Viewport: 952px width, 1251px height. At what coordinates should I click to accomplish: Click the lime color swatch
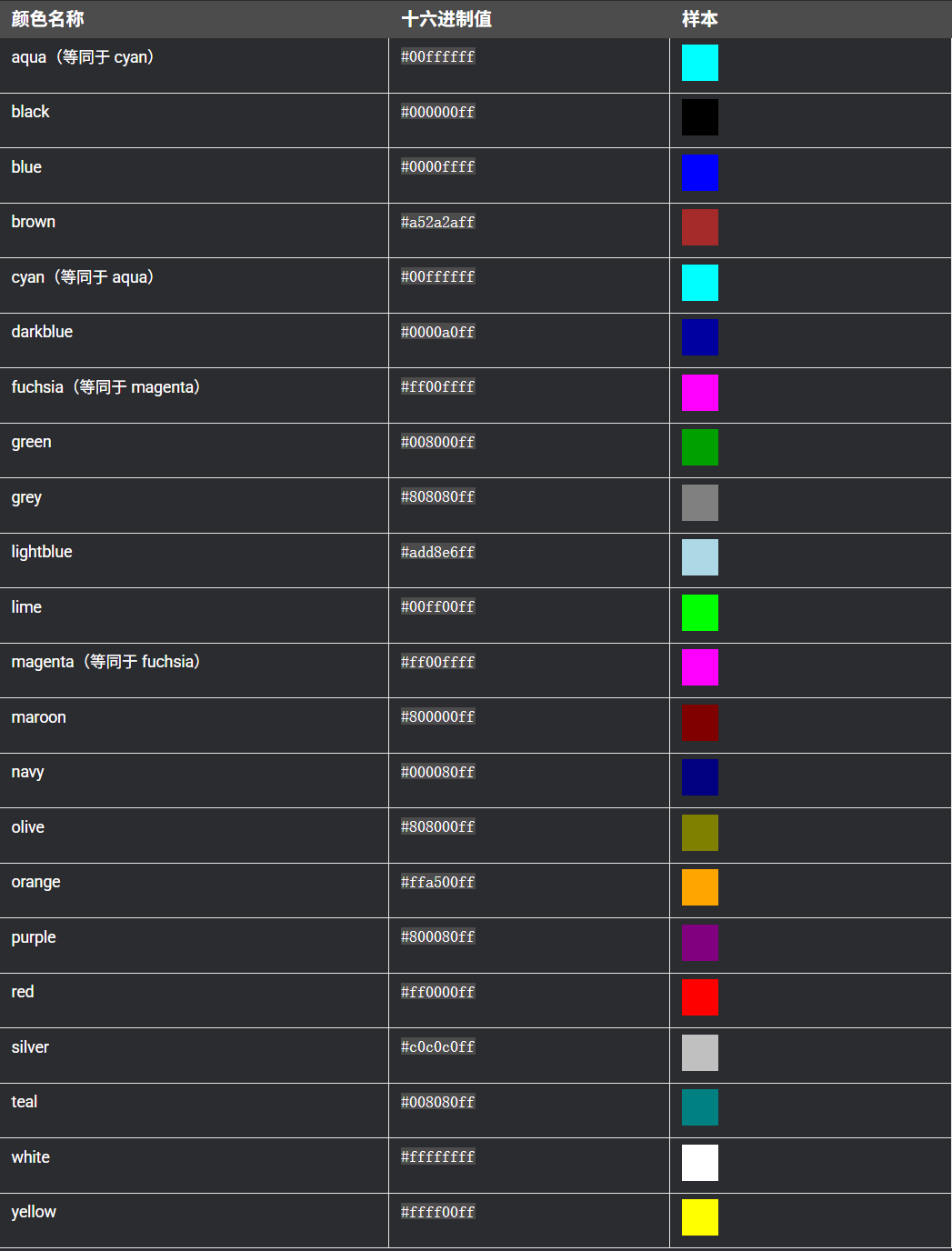click(x=699, y=613)
